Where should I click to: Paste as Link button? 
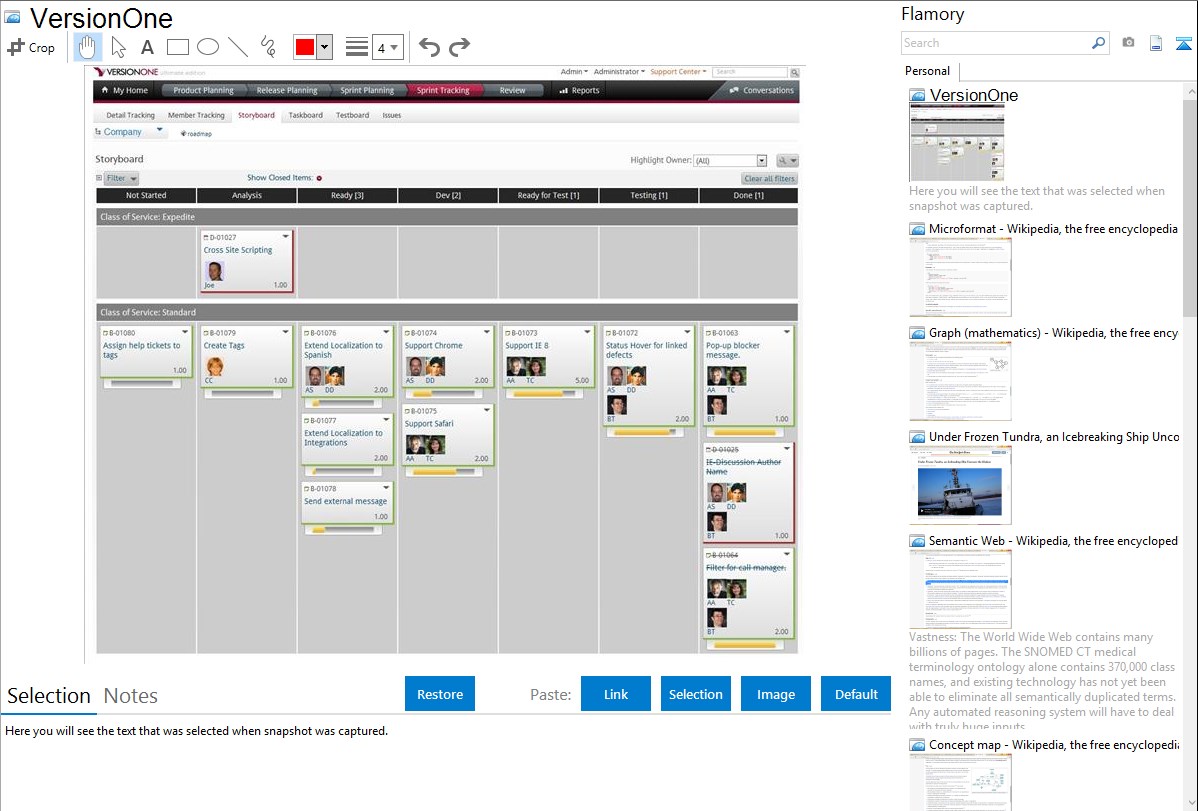pyautogui.click(x=616, y=694)
